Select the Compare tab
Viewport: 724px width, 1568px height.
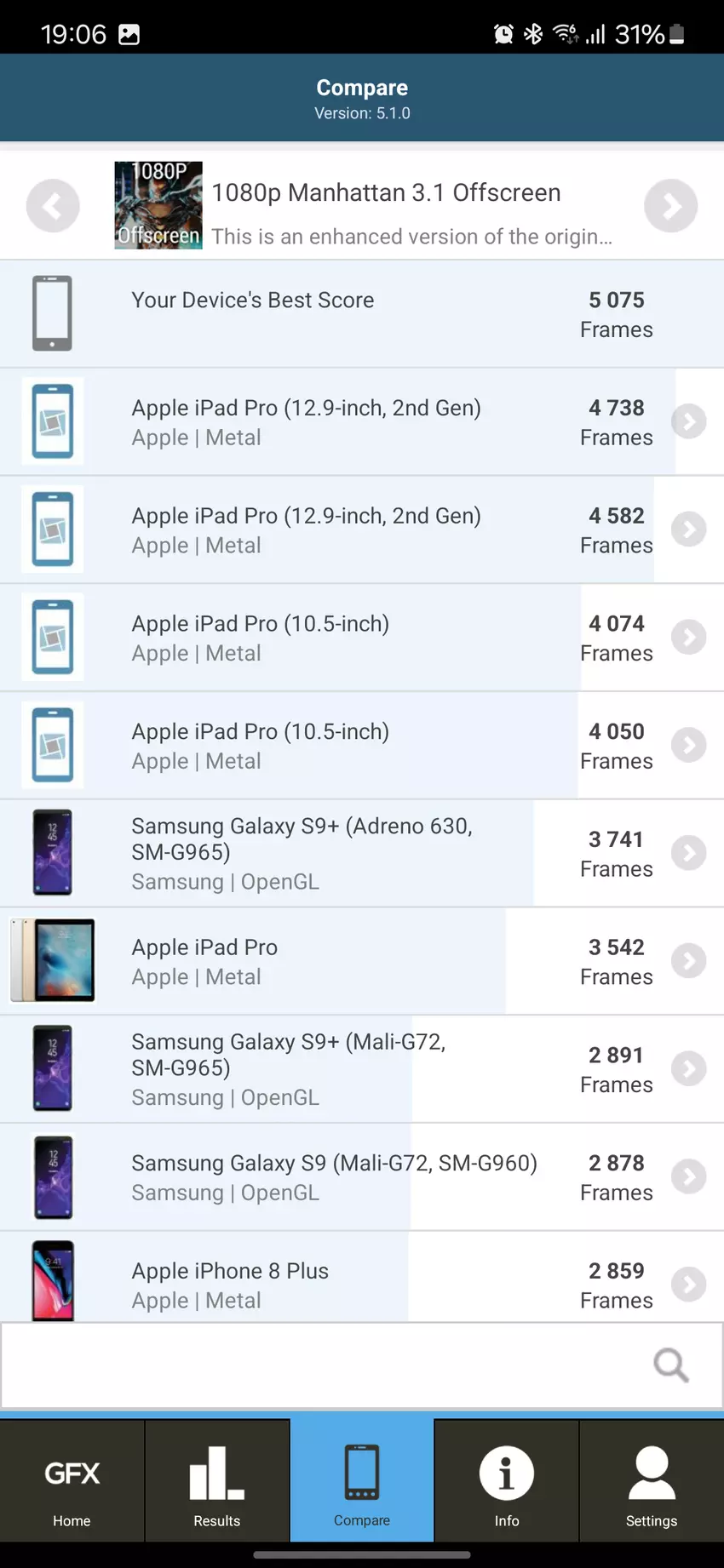click(362, 1481)
